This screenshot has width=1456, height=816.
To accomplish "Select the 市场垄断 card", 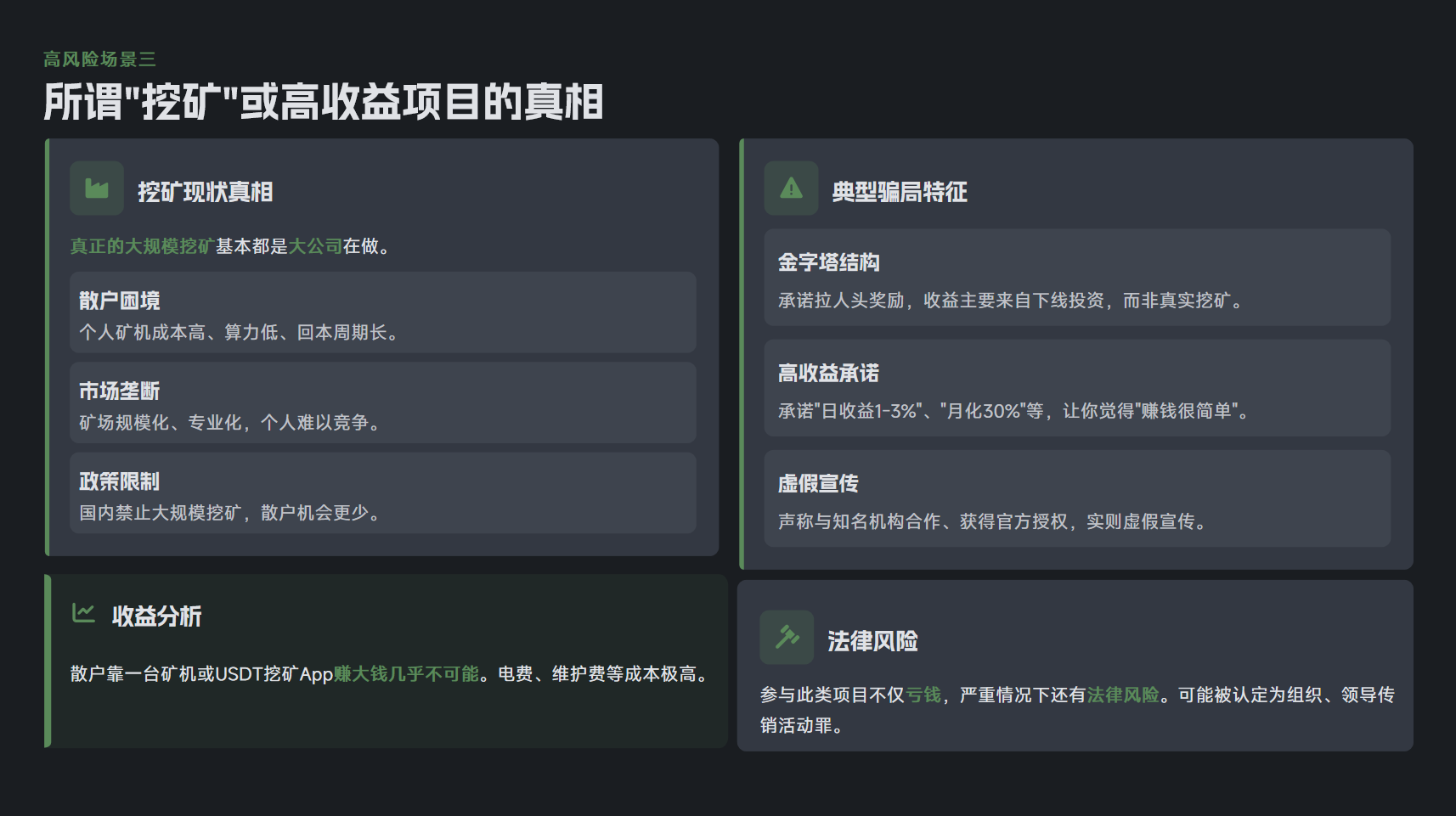I will [x=382, y=402].
